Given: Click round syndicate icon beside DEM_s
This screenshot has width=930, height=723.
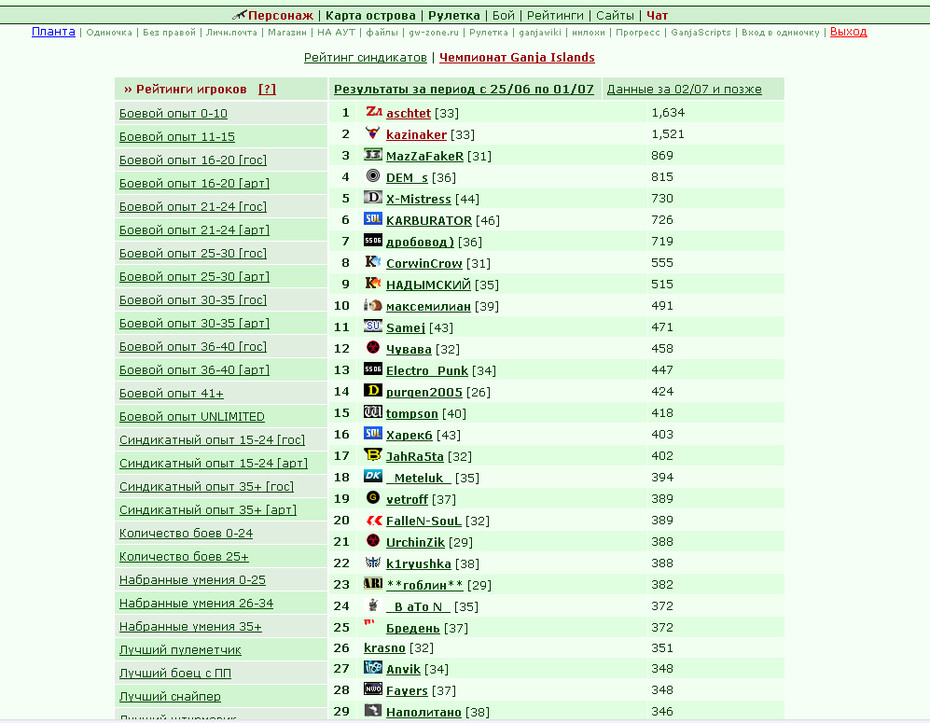Looking at the screenshot, I should tap(373, 176).
